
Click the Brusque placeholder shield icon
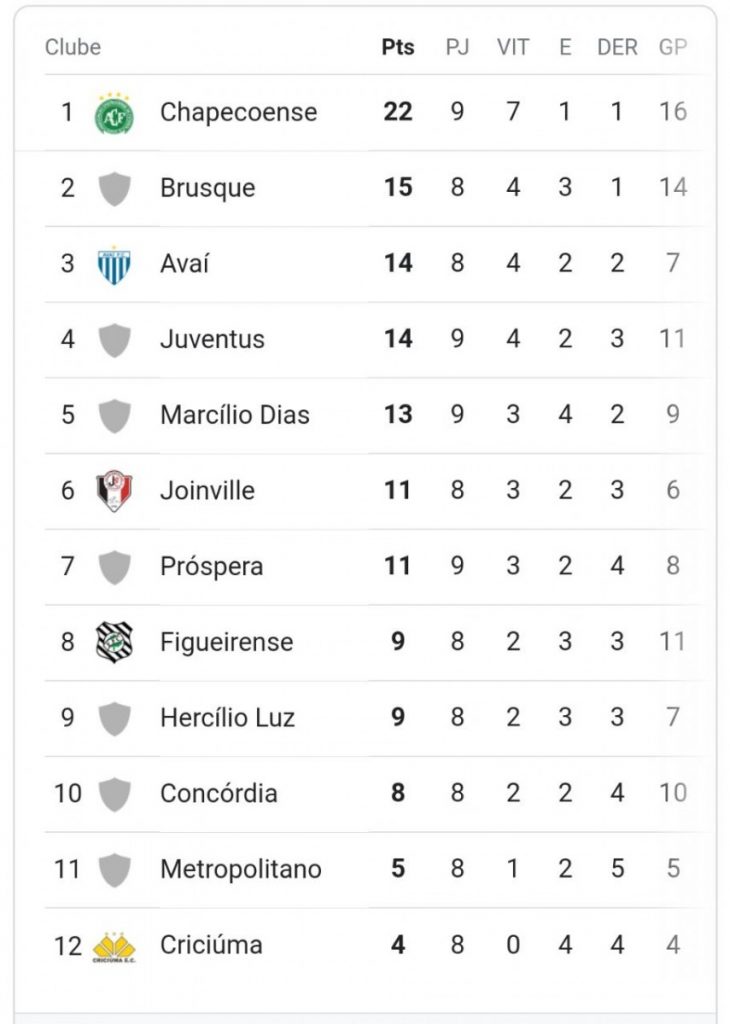pos(114,188)
